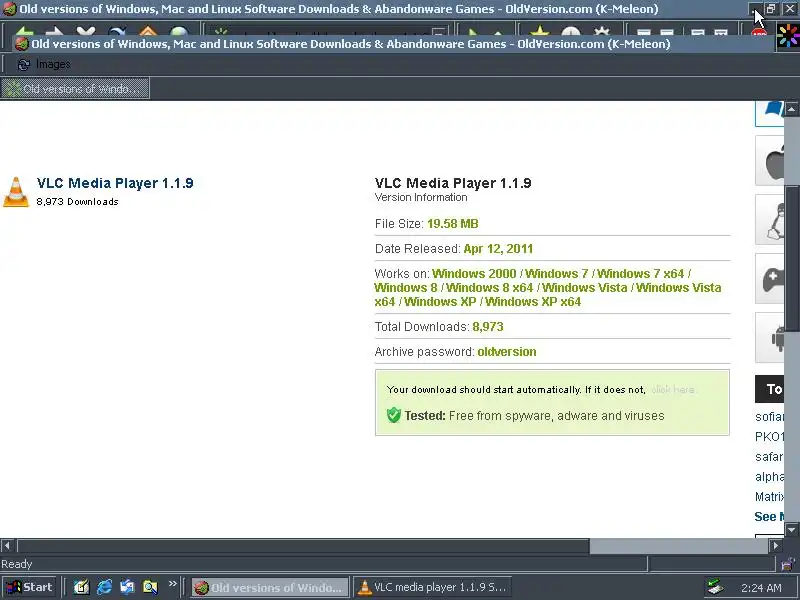The height and width of the screenshot is (600, 800).
Task: Open Outlook Express quick launch icon
Action: (127, 587)
